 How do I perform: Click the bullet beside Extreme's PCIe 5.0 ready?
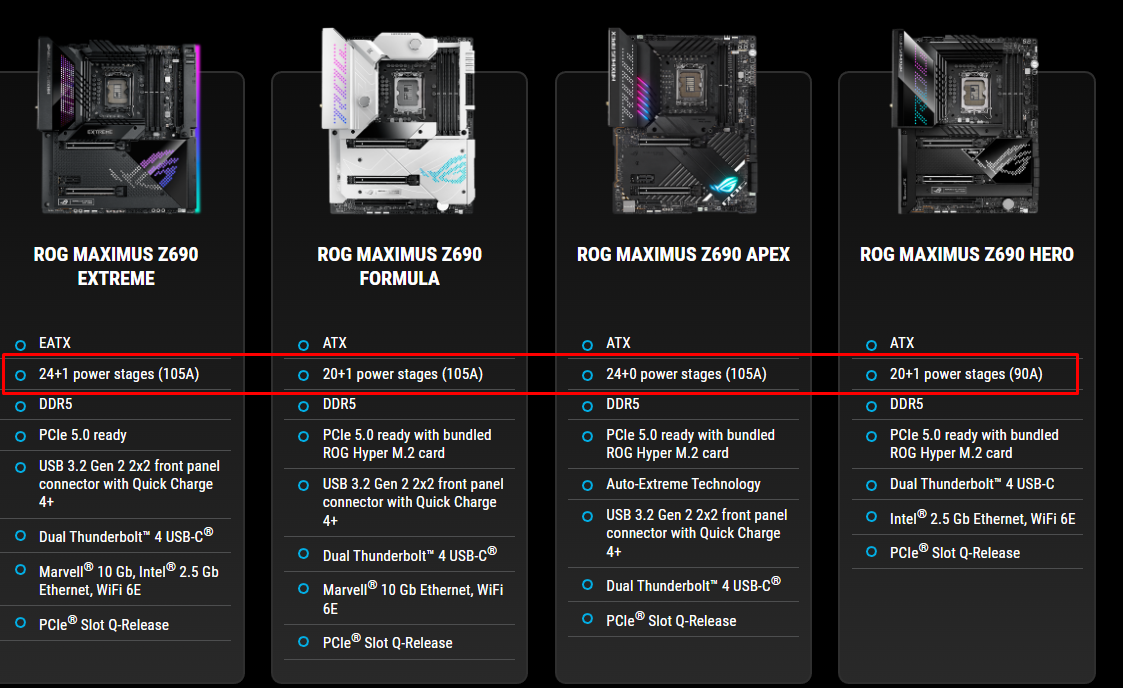(x=21, y=436)
